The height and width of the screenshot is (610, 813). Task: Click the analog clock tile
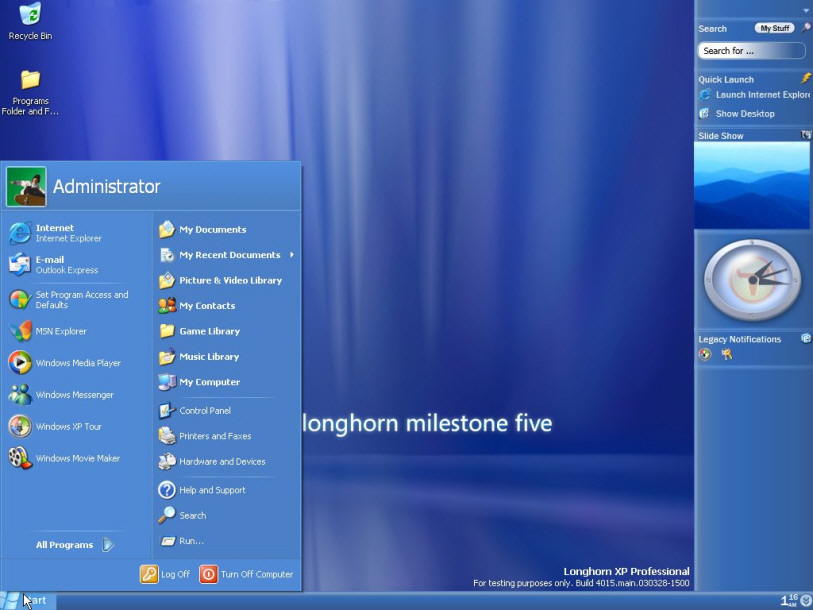click(752, 280)
